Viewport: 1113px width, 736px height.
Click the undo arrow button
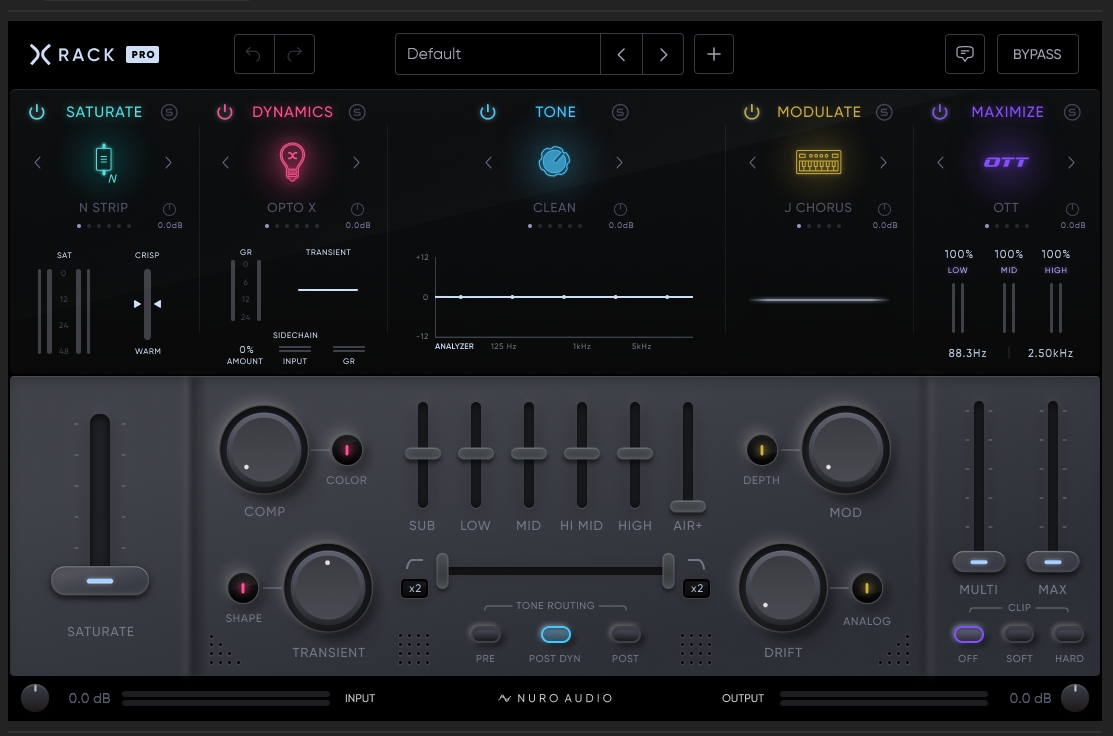pyautogui.click(x=254, y=54)
